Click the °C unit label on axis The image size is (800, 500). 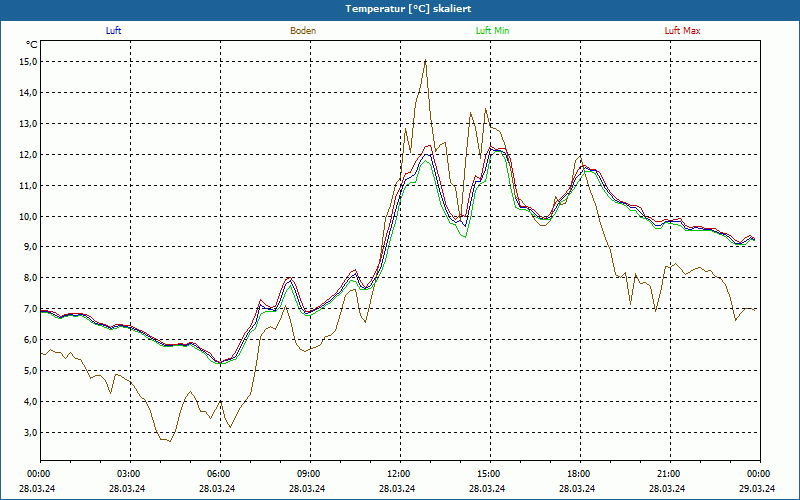point(32,45)
